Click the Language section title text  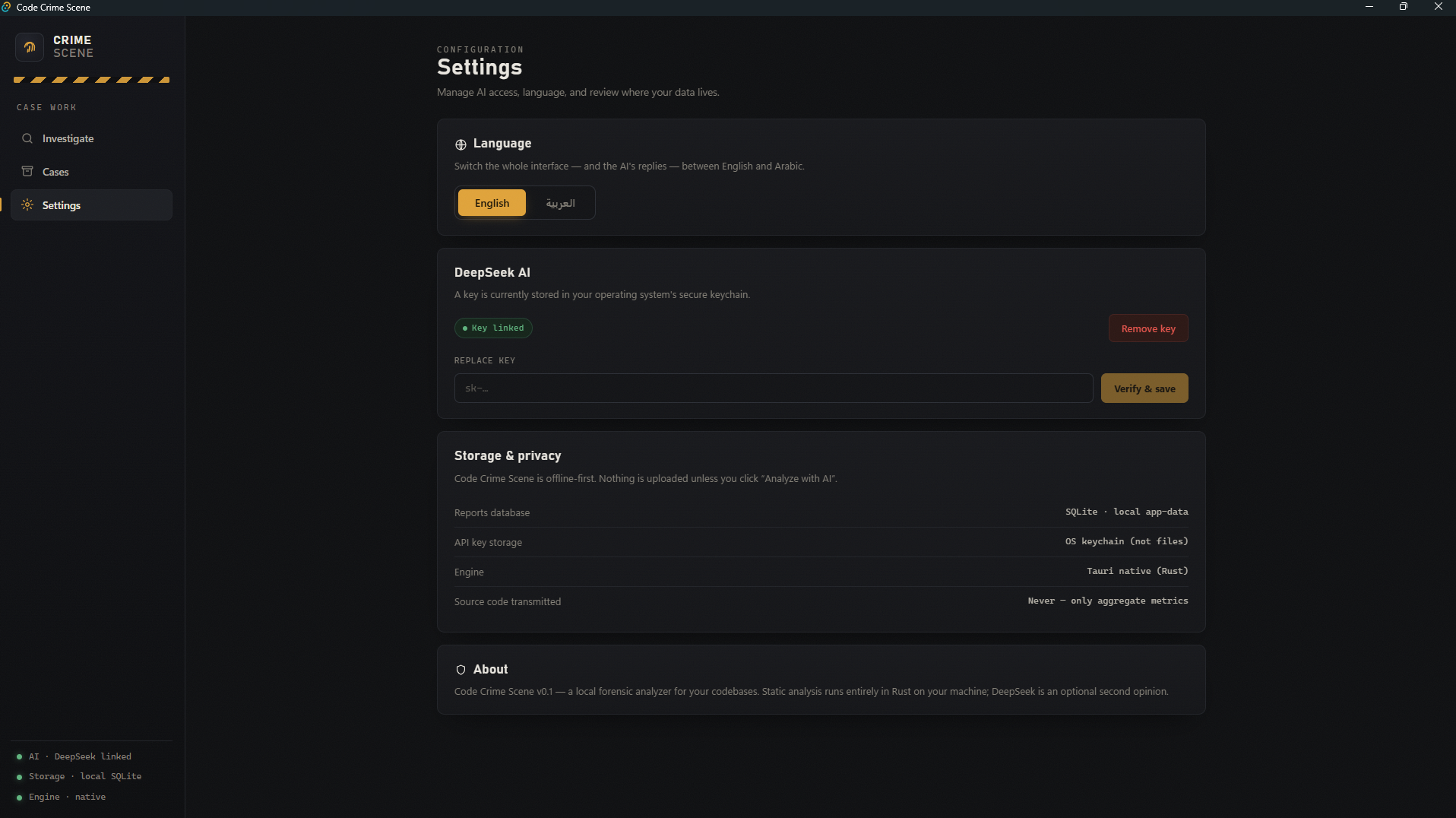pyautogui.click(x=502, y=144)
